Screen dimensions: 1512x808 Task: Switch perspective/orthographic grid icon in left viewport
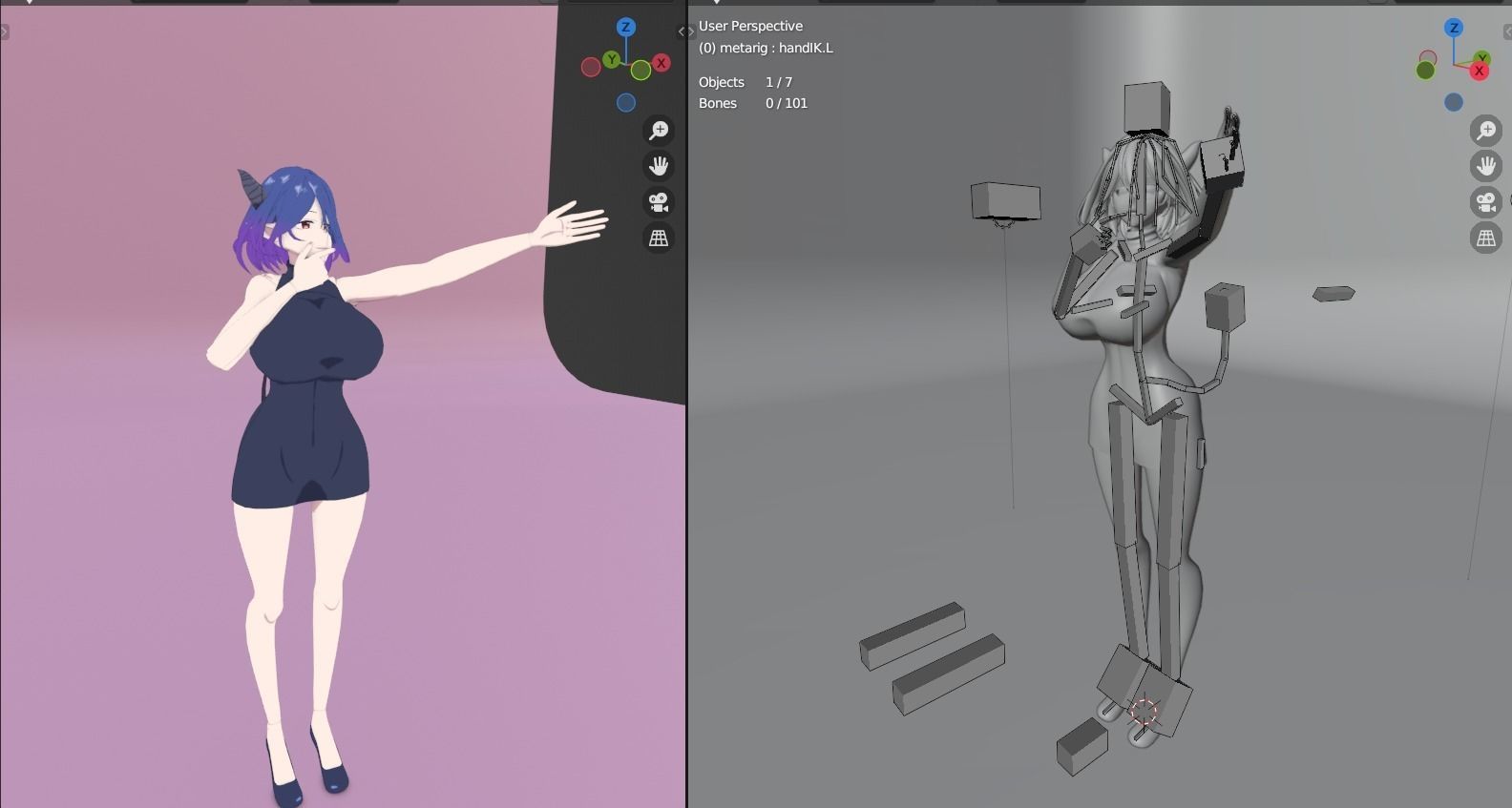(659, 238)
